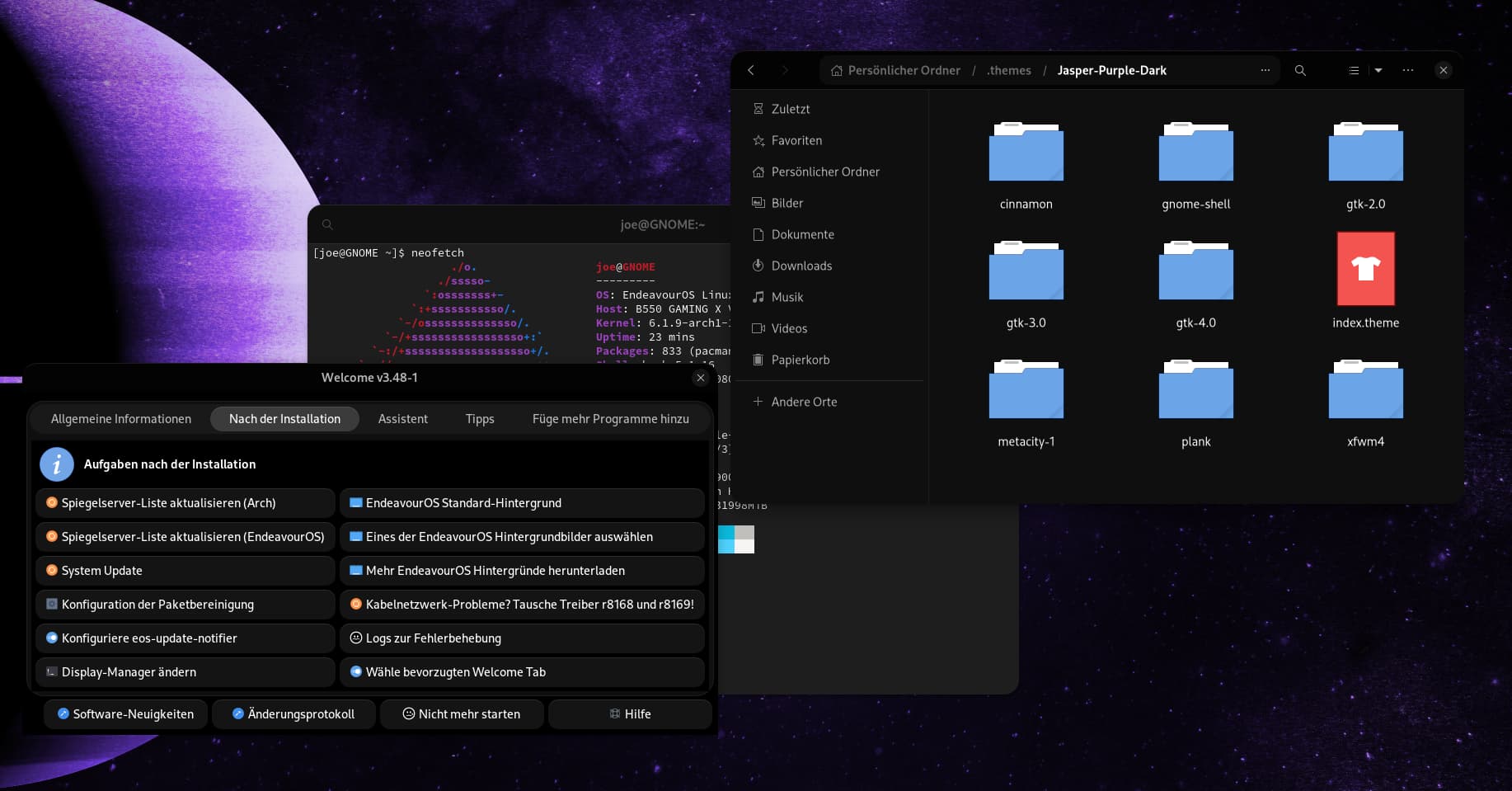The image size is (1512, 791).
Task: Switch to the Tipps tab
Action: (x=480, y=419)
